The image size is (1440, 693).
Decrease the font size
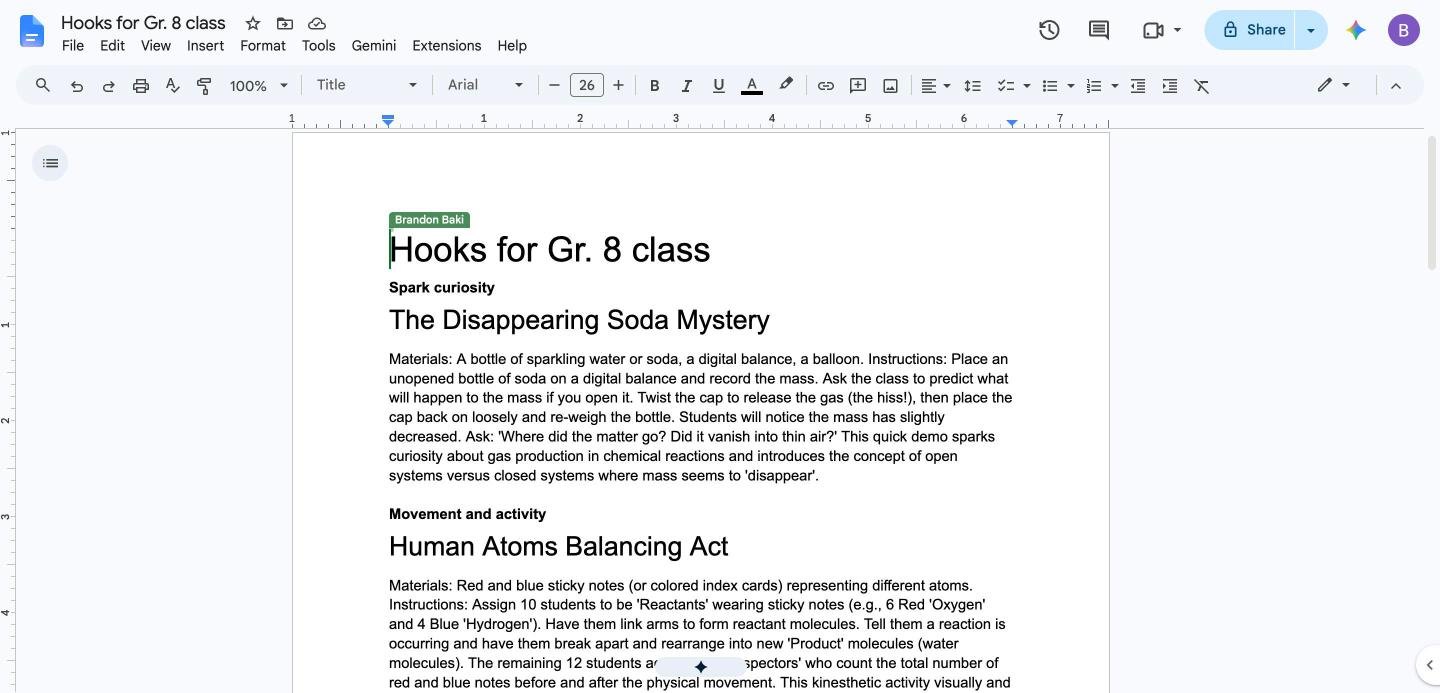554,86
